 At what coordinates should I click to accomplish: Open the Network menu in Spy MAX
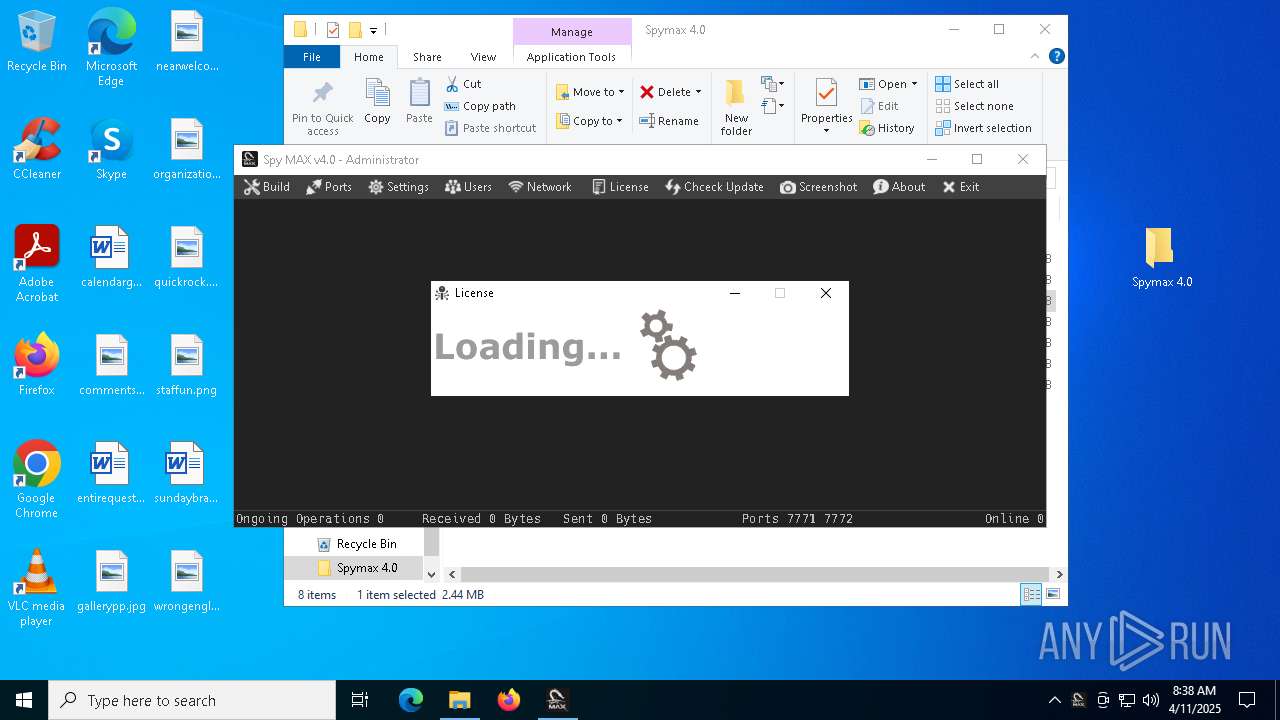click(540, 187)
